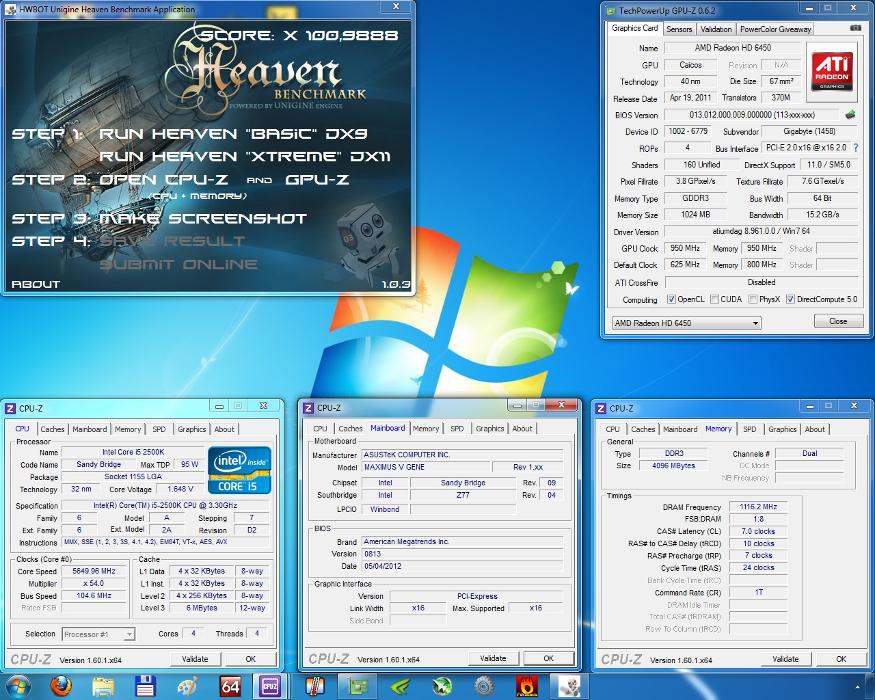Click RUN HEAVEN "BASIC" DX9
The image size is (875, 700).
pos(233,134)
